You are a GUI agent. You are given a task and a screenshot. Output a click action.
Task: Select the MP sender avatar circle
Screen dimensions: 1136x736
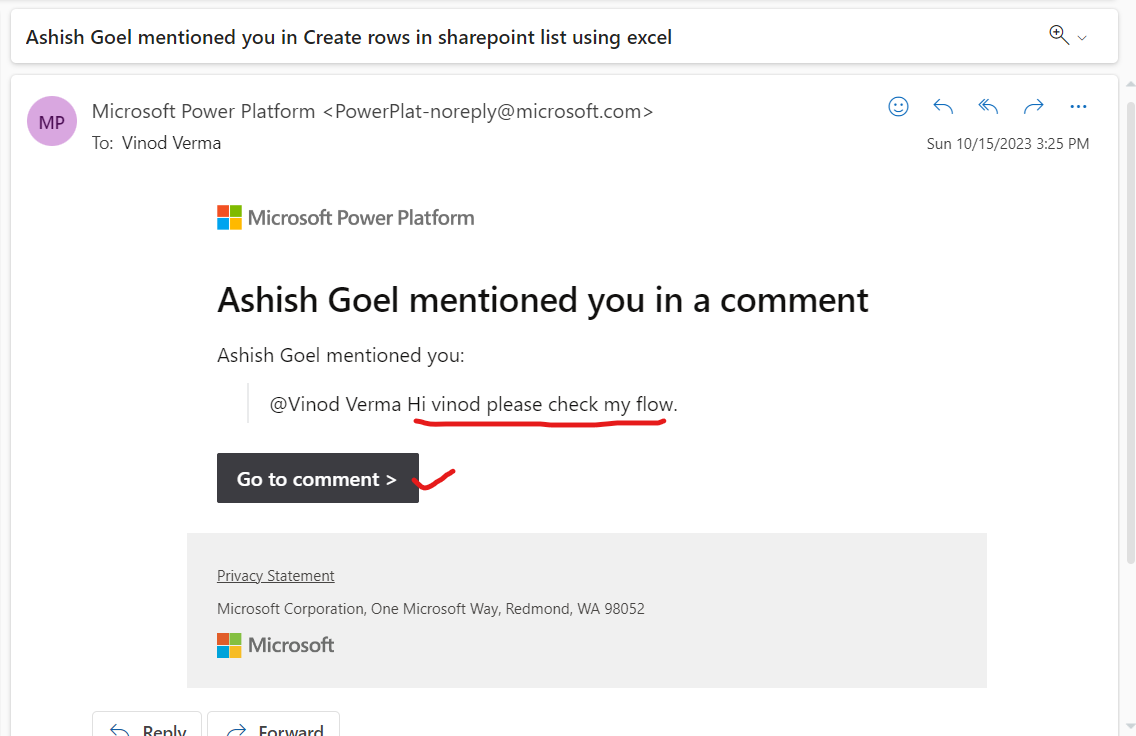[51, 120]
